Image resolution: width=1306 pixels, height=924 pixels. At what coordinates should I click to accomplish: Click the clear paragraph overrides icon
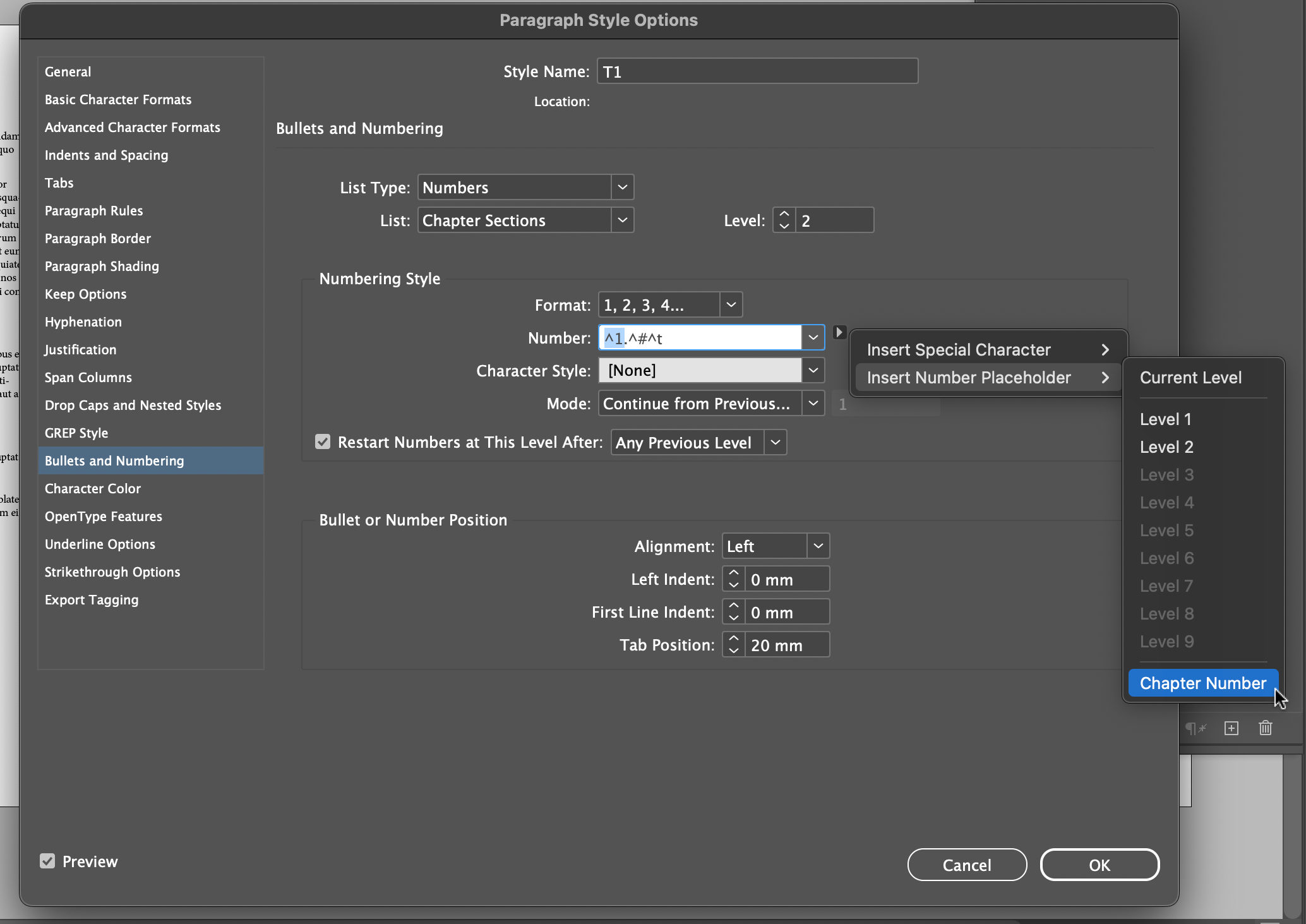point(1195,728)
